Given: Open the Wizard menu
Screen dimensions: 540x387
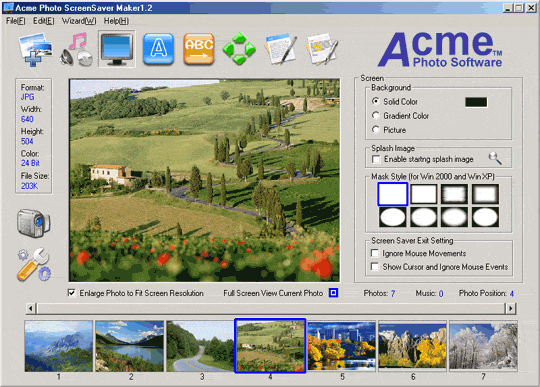Looking at the screenshot, I should [79, 21].
